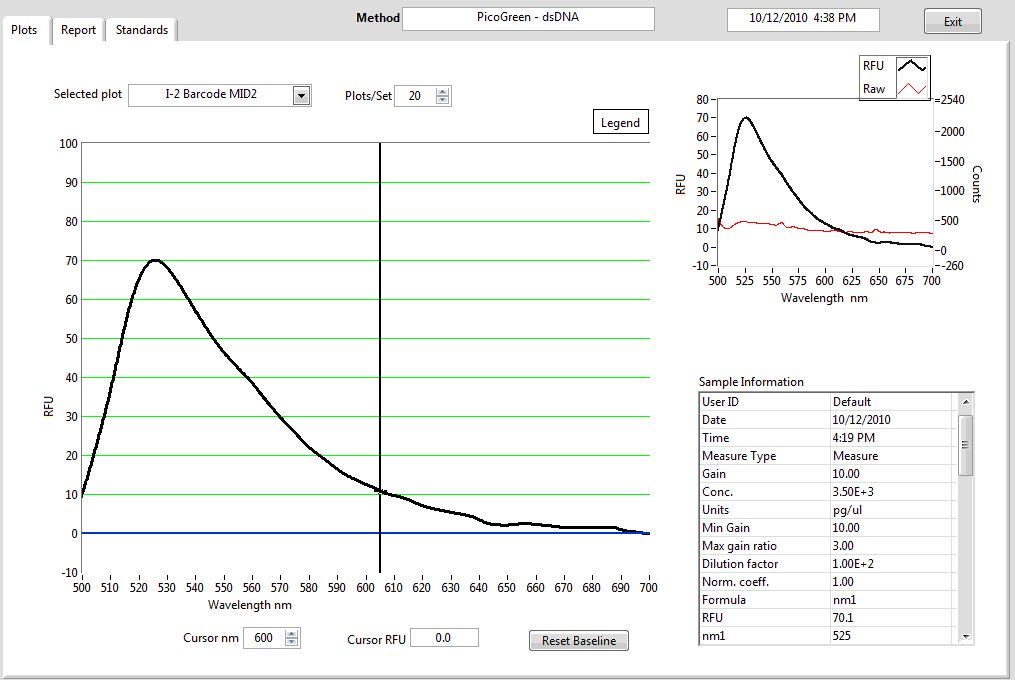
Task: Switch to the Plots tab
Action: click(25, 30)
